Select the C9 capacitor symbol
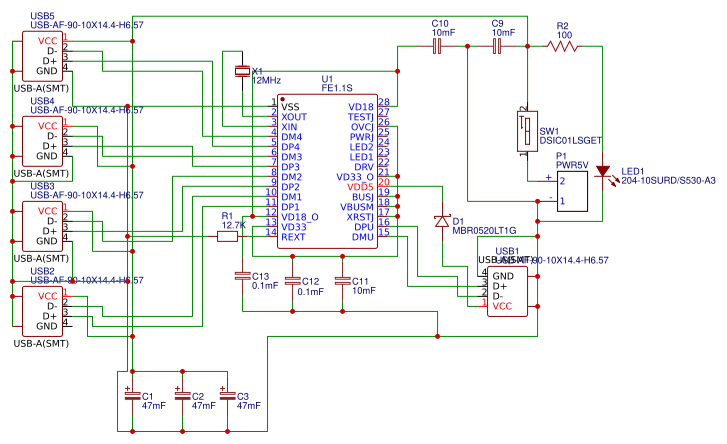Screen dimensions: 727x444 [x=497, y=46]
